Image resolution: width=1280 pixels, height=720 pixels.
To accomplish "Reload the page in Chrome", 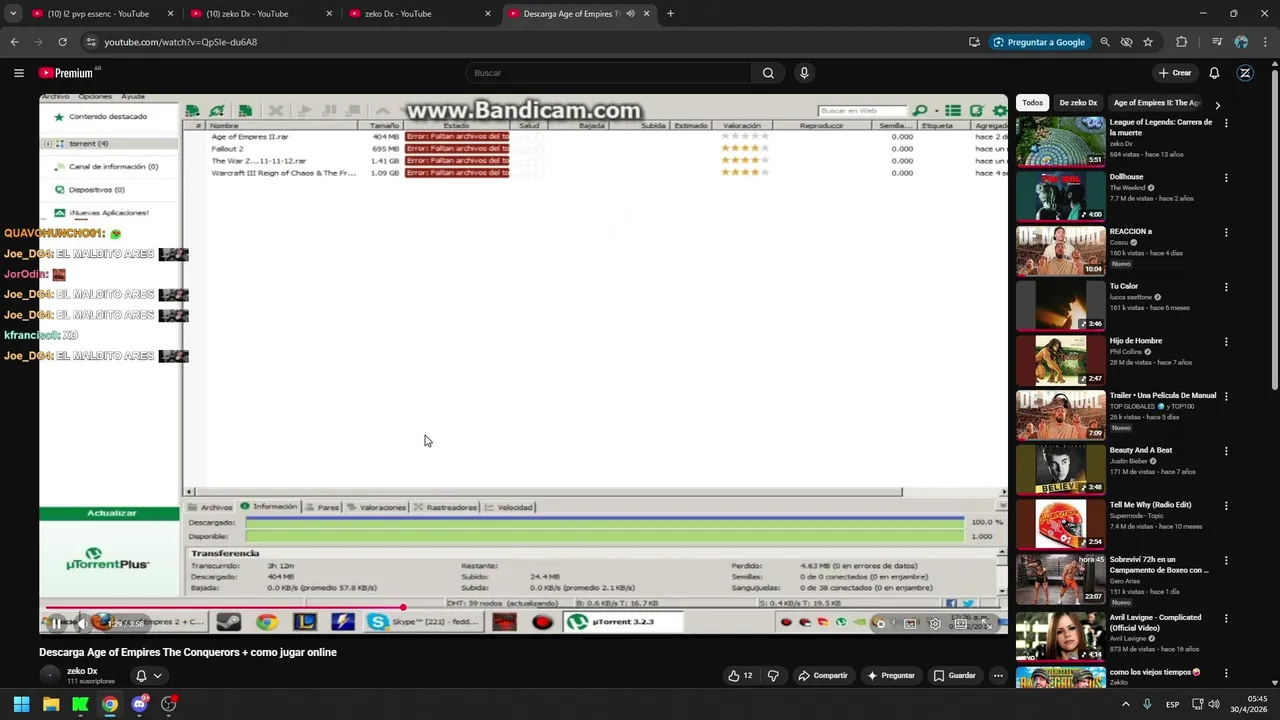I will coord(62,42).
